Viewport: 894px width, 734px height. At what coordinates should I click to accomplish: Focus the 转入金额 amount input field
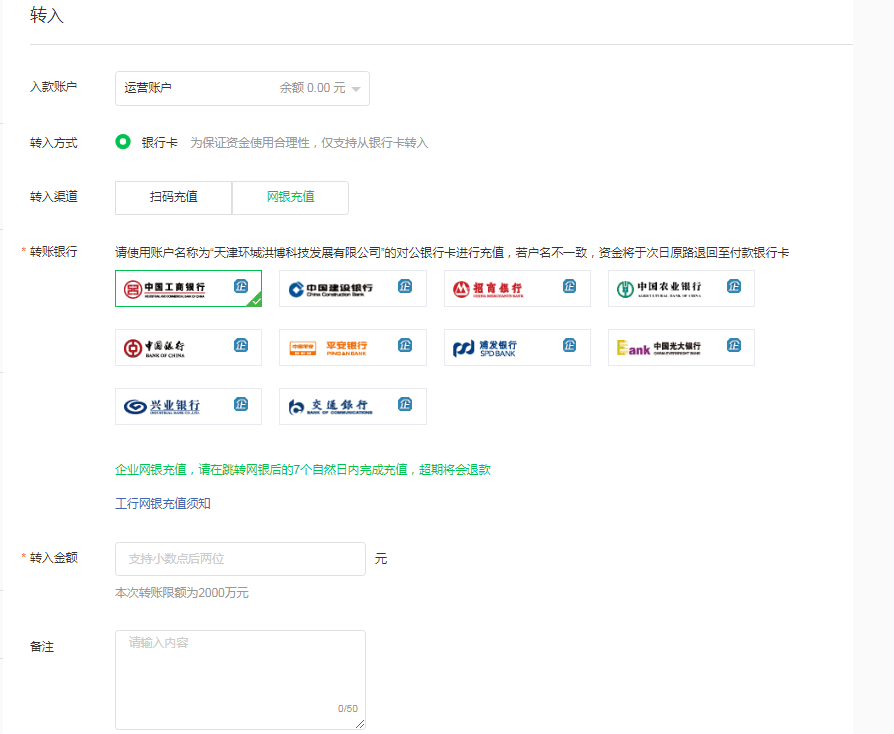tap(240, 559)
